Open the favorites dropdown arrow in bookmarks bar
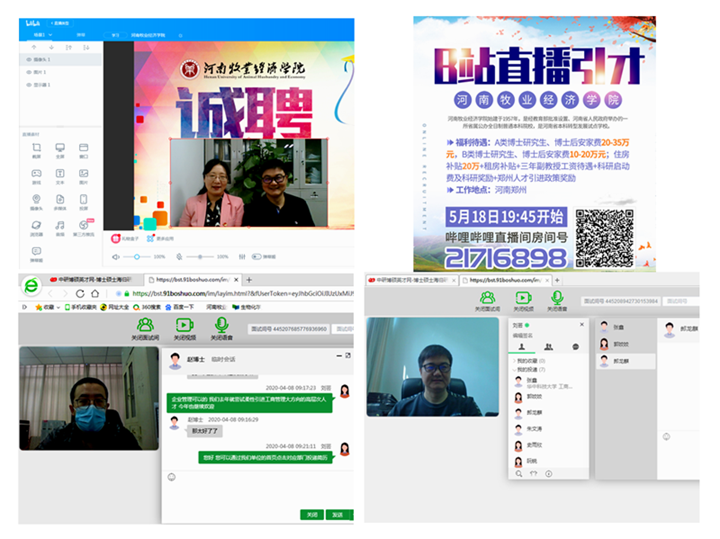Viewport: 720px width, 539px height. point(59,307)
